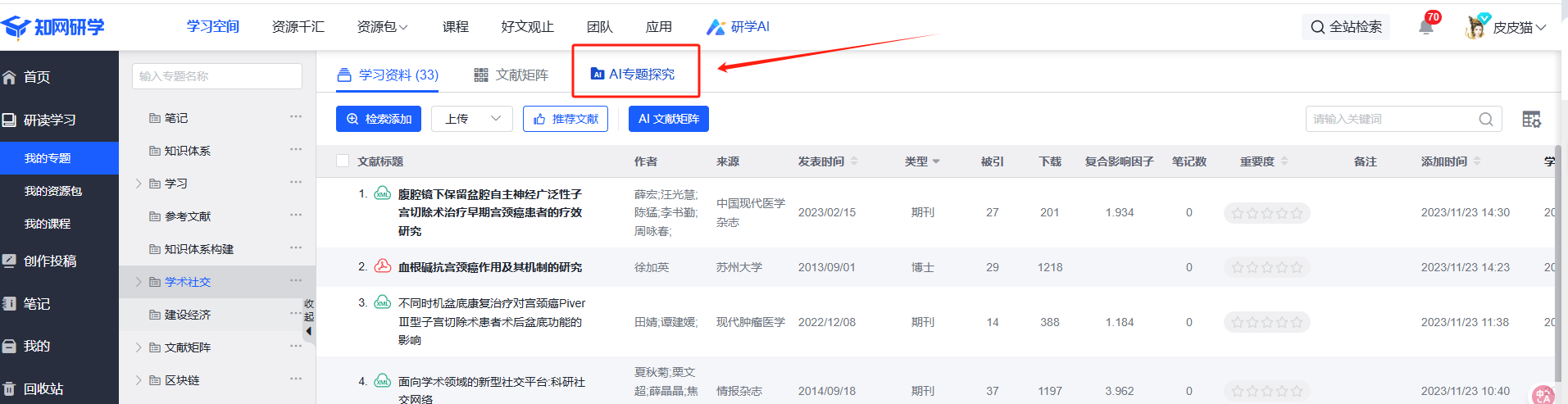Tick the select-all checkbox in table header
The image size is (1568, 404).
(343, 161)
